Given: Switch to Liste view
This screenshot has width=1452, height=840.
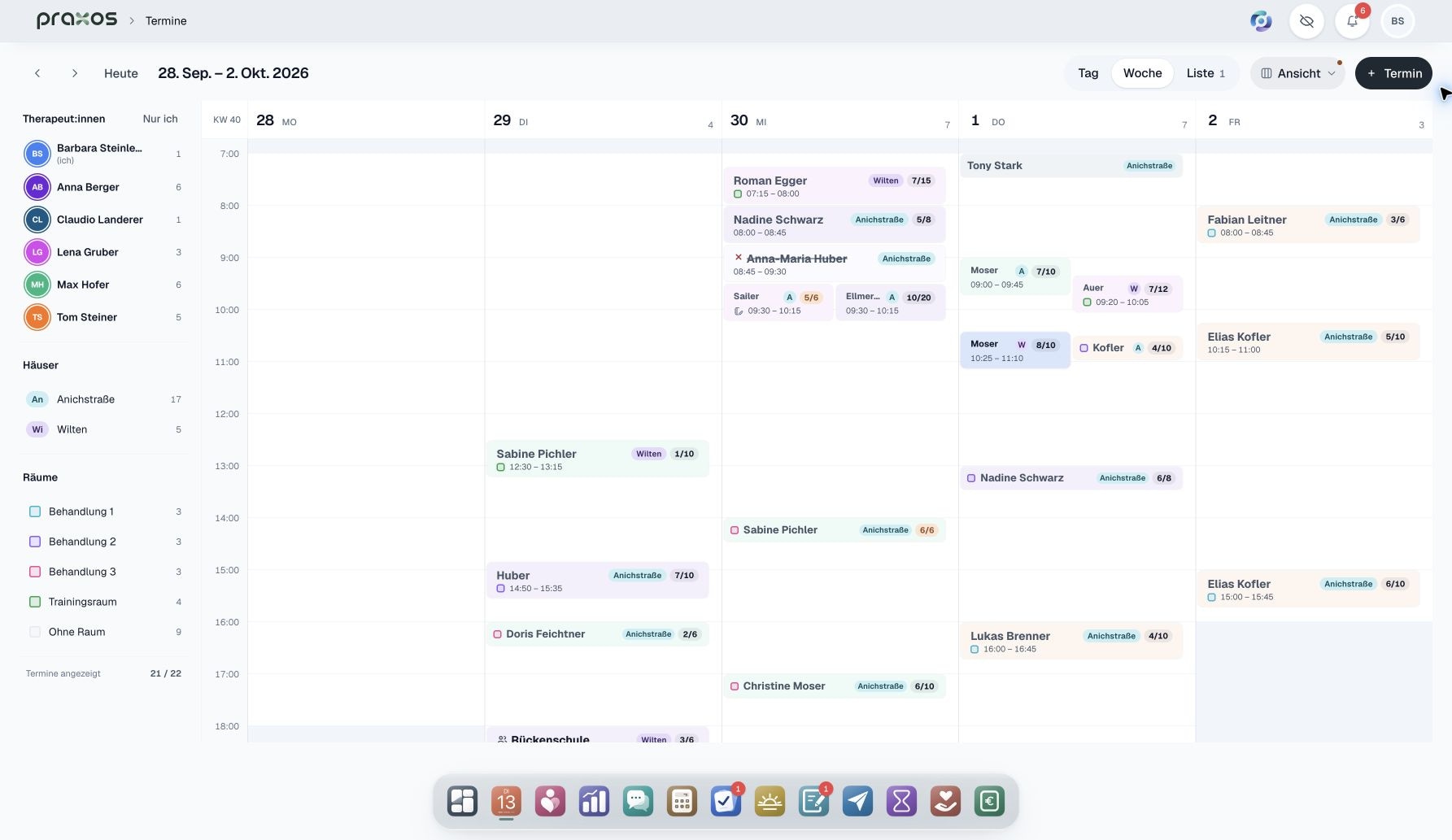Looking at the screenshot, I should (1206, 73).
